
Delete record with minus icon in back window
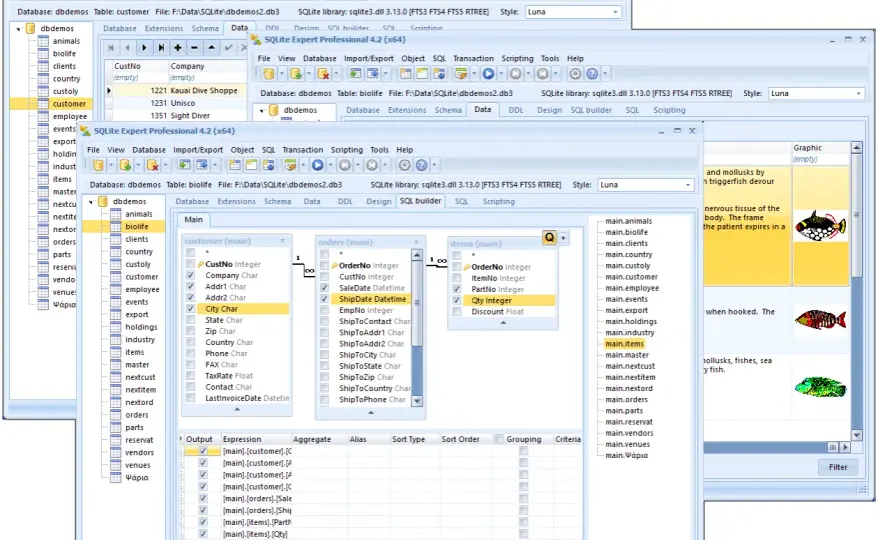pyautogui.click(x=194, y=48)
